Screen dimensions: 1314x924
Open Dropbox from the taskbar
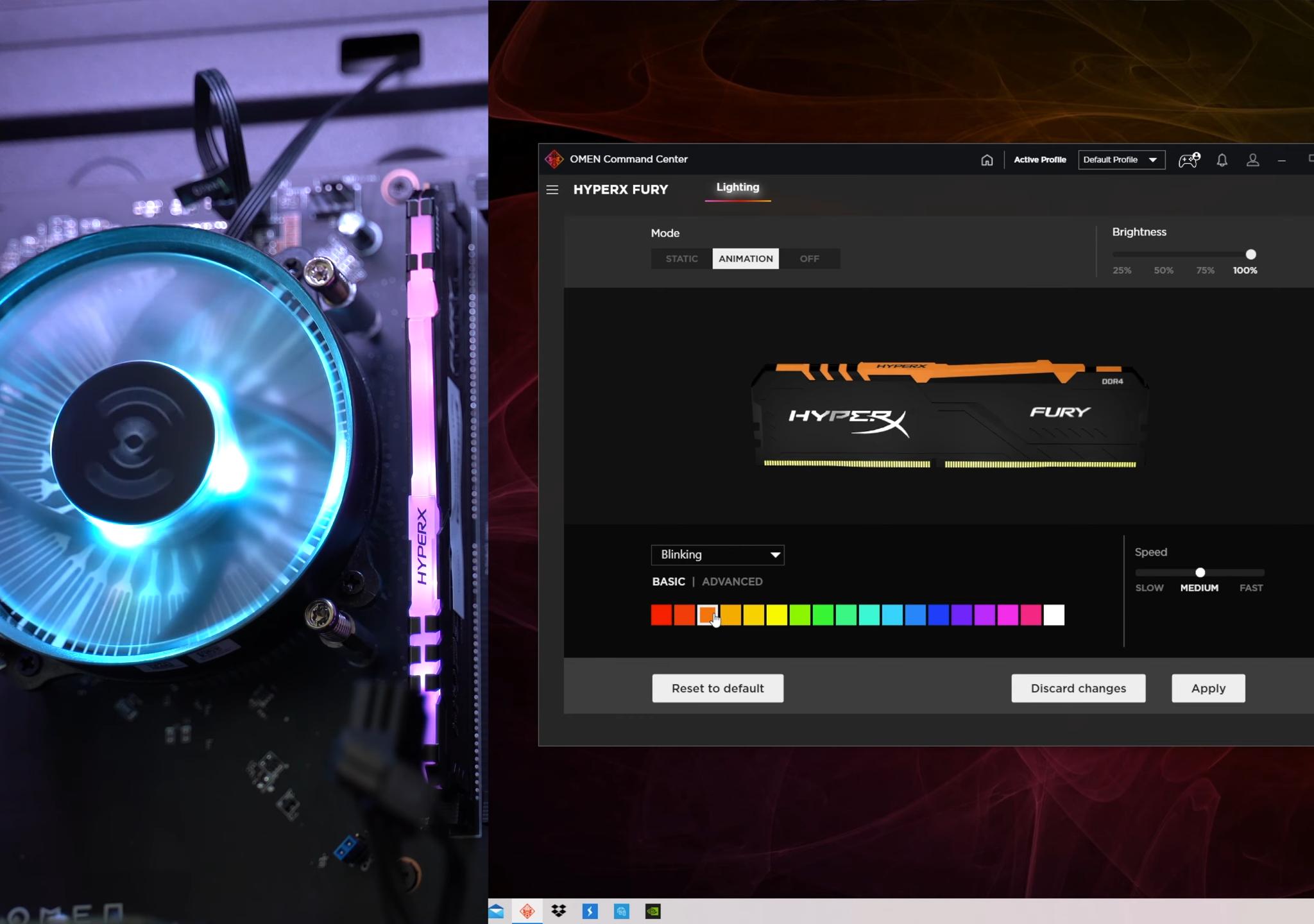pyautogui.click(x=559, y=911)
